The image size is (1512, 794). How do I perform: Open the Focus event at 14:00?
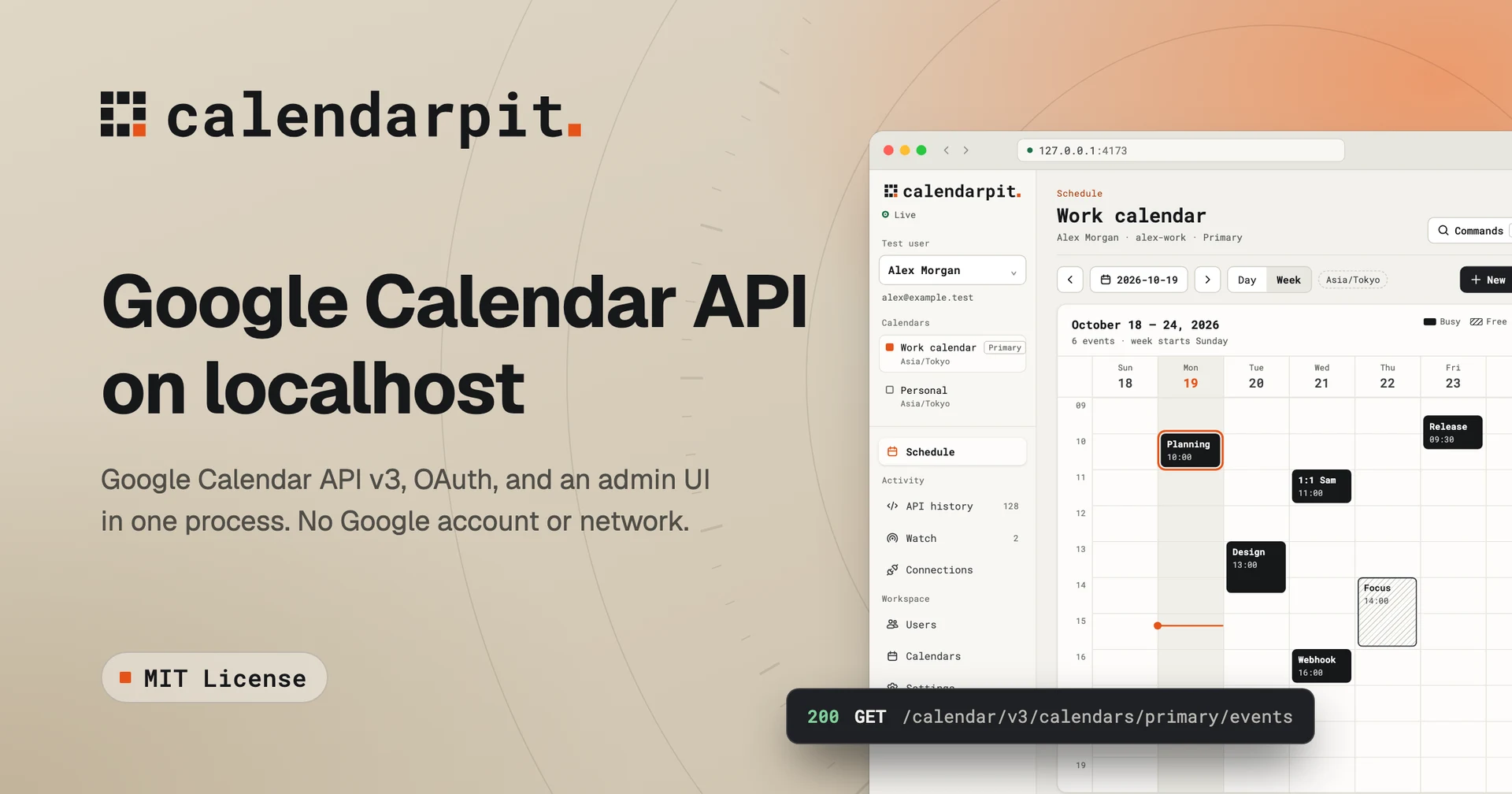pos(1388,612)
